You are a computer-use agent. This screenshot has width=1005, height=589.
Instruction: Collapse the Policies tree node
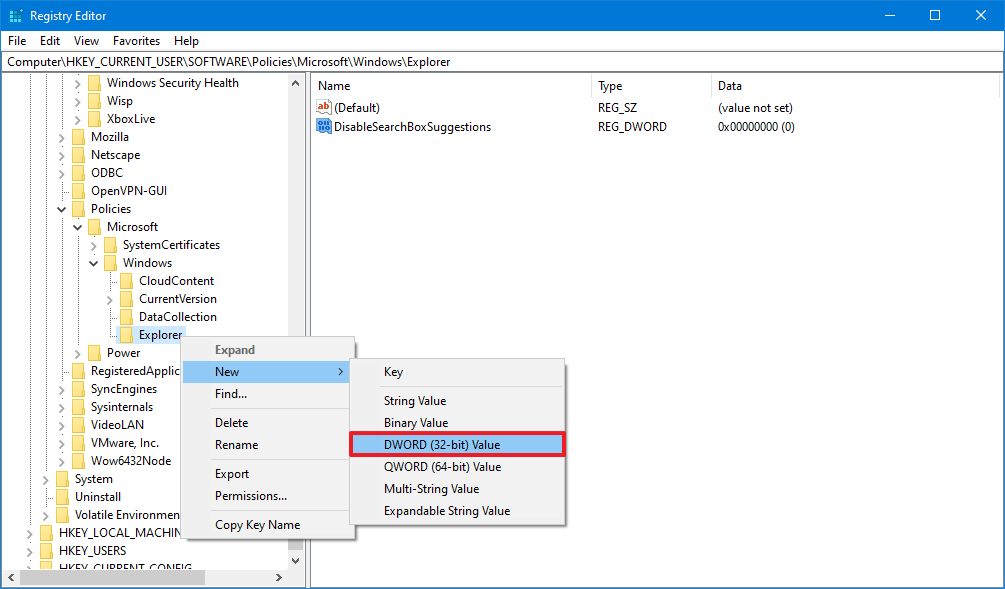coord(62,209)
